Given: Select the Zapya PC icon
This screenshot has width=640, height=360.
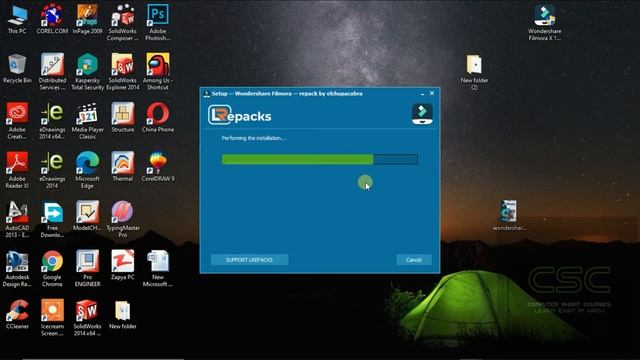Looking at the screenshot, I should coord(122,264).
